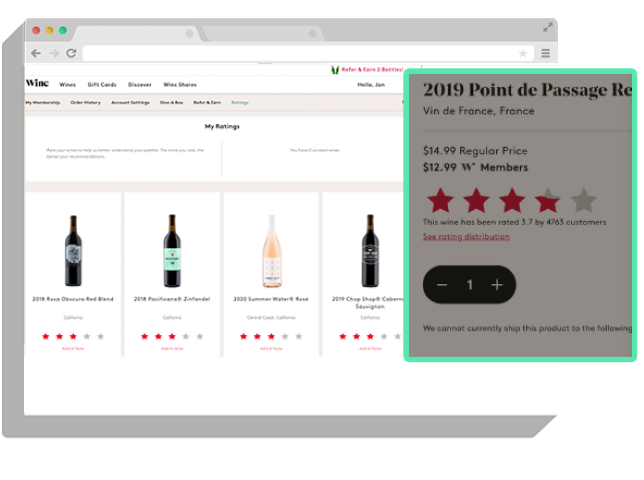Click the browser back arrow
This screenshot has width=644, height=480.
(36, 53)
